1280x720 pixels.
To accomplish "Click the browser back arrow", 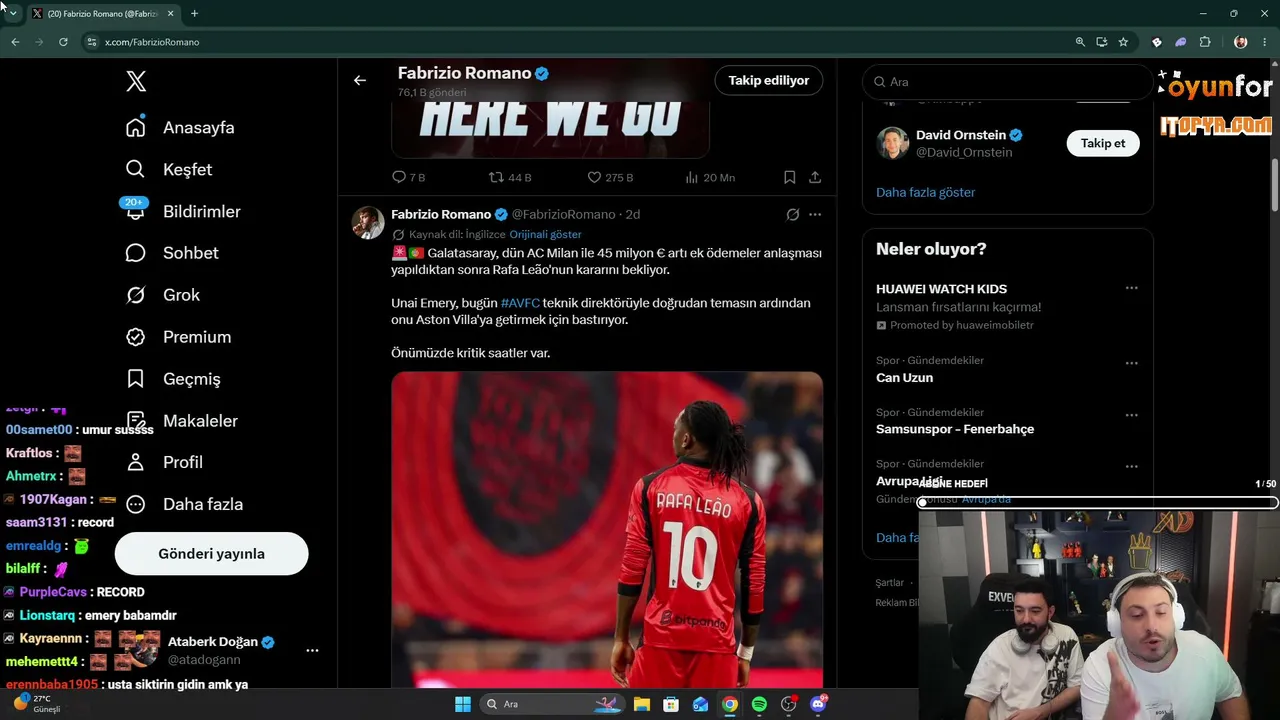I will tap(15, 42).
